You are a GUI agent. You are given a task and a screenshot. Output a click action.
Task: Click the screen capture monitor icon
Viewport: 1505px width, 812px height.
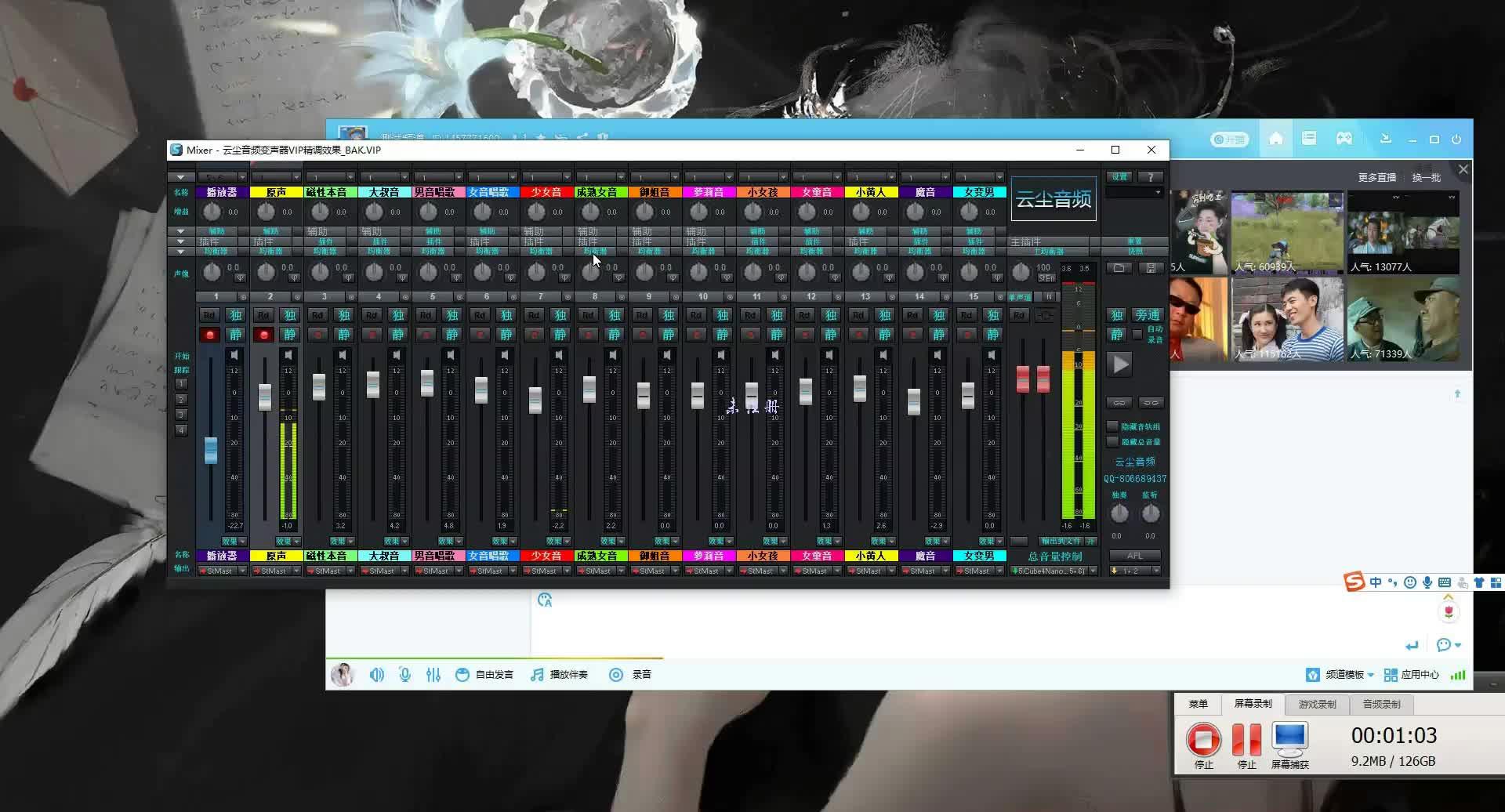1289,738
